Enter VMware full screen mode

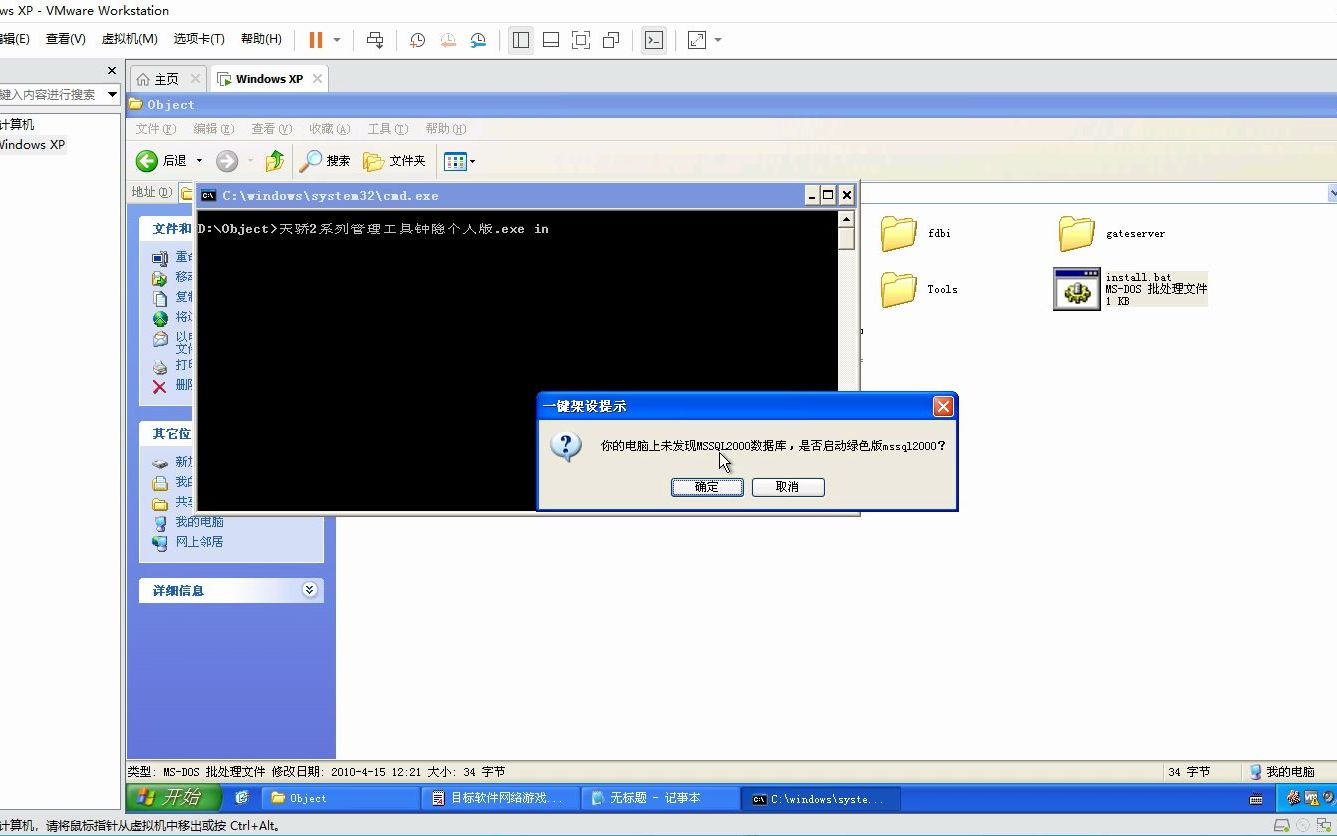point(581,40)
